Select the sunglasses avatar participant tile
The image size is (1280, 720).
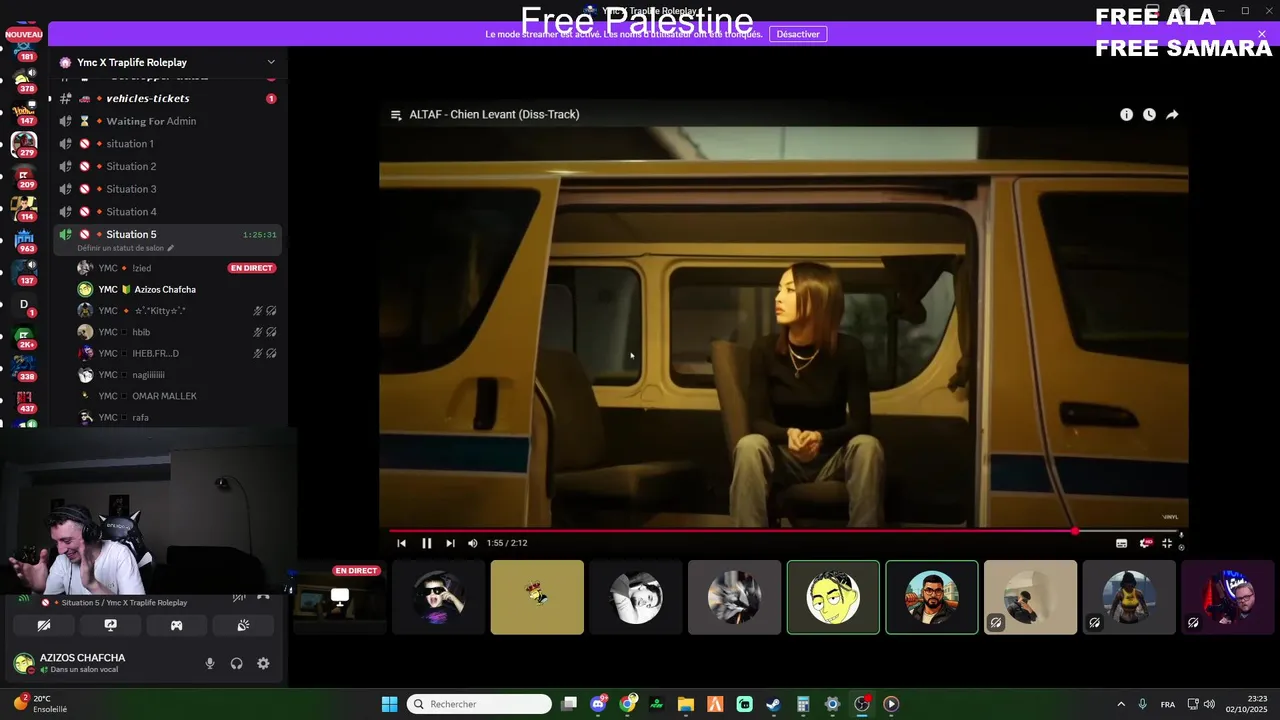click(x=438, y=597)
